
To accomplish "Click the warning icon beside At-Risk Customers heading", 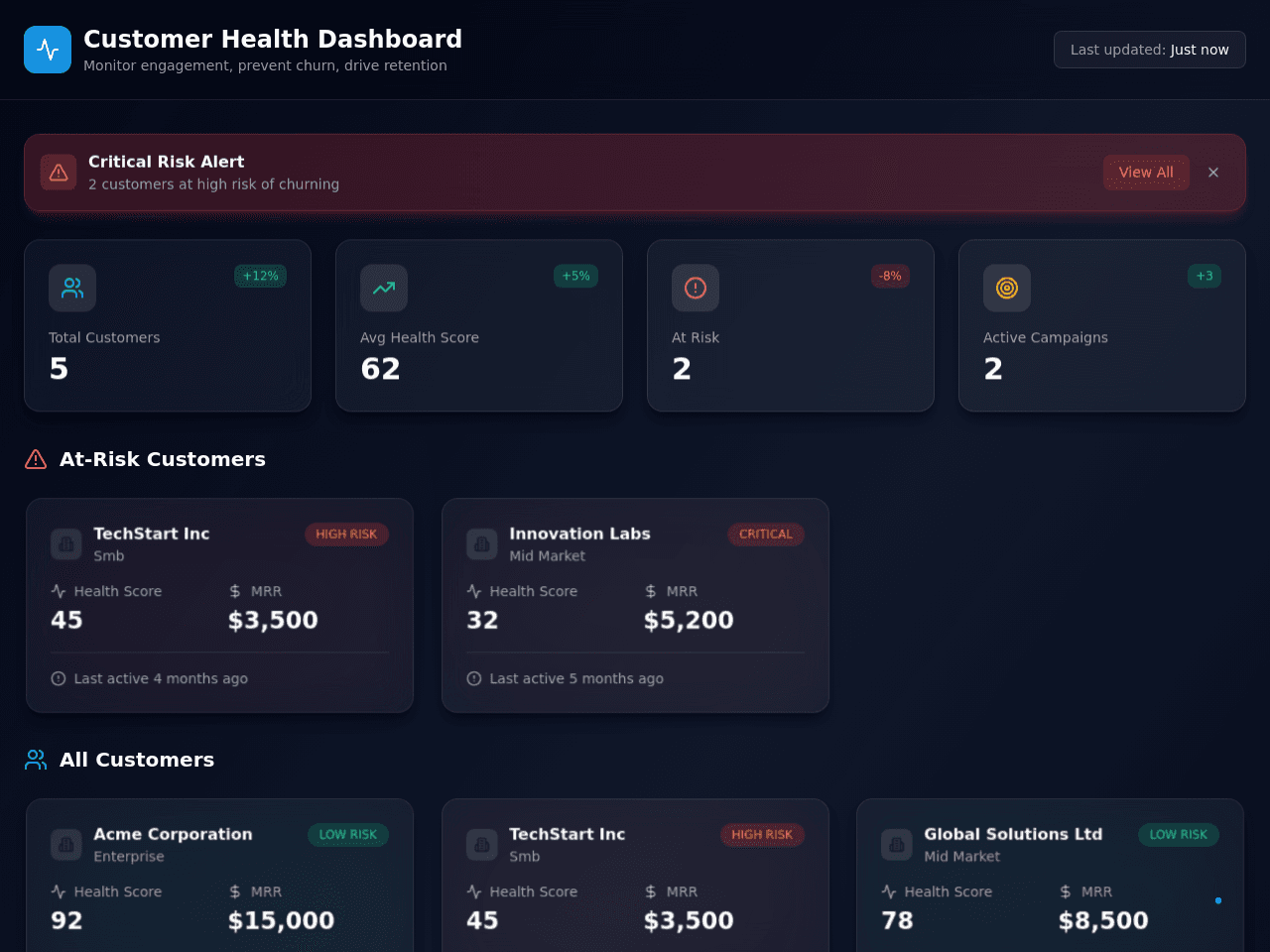I will (36, 459).
